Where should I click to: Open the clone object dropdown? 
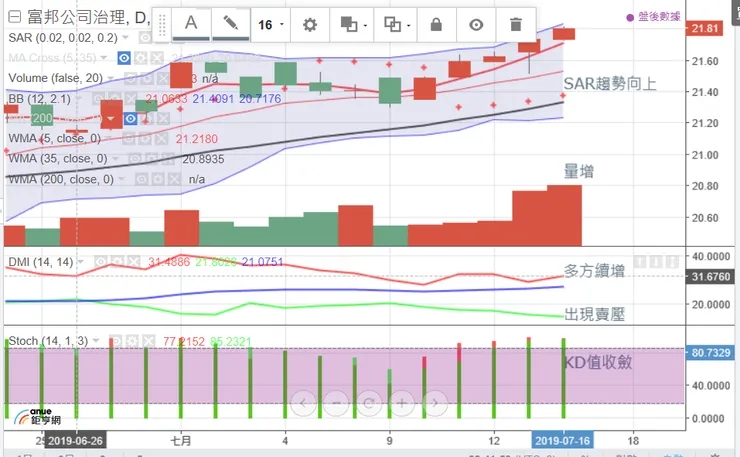(396, 25)
